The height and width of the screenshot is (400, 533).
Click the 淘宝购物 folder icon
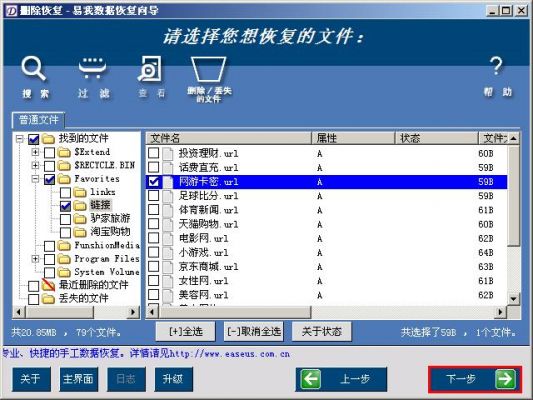click(80, 232)
